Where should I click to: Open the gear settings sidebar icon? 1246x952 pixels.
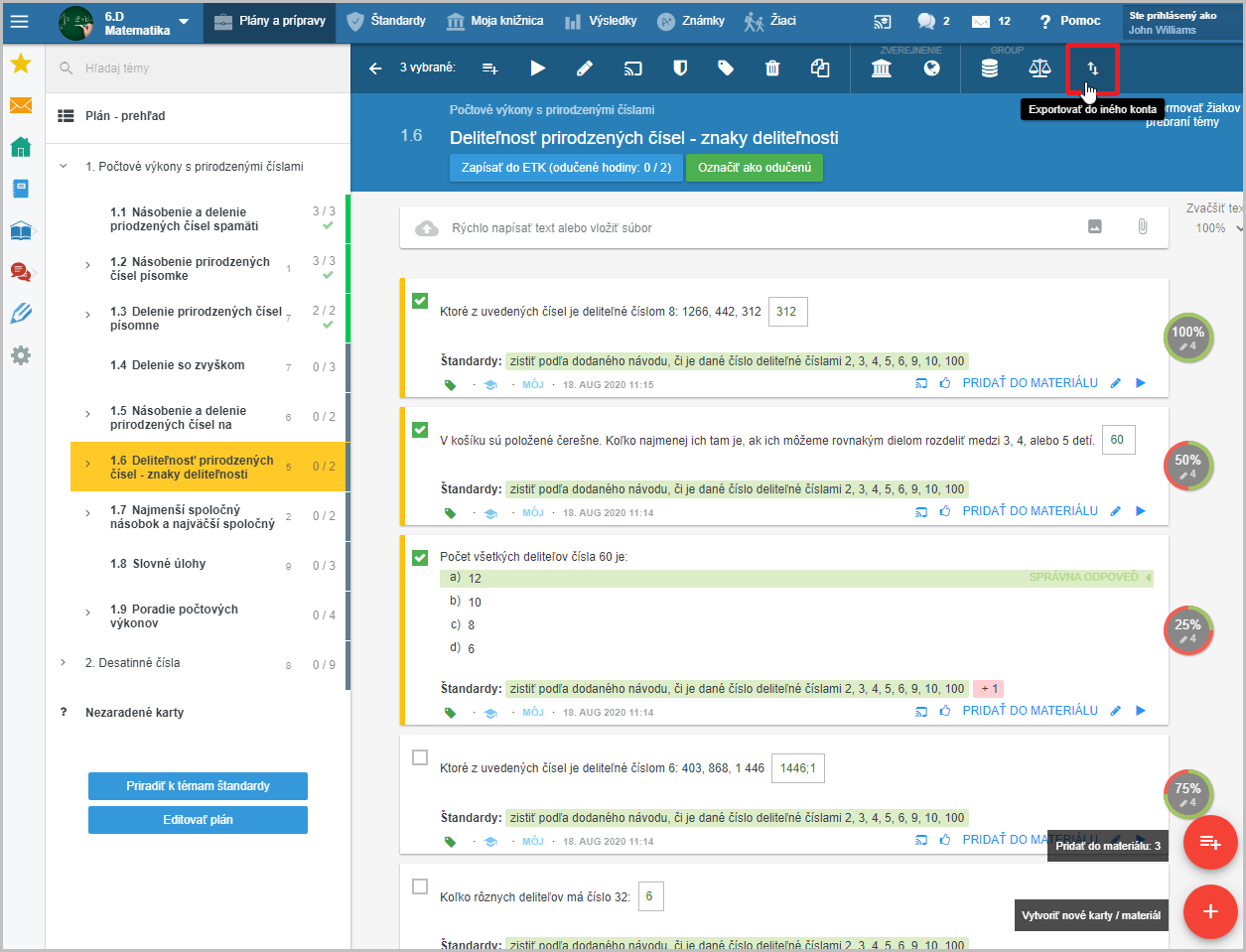coord(21,355)
